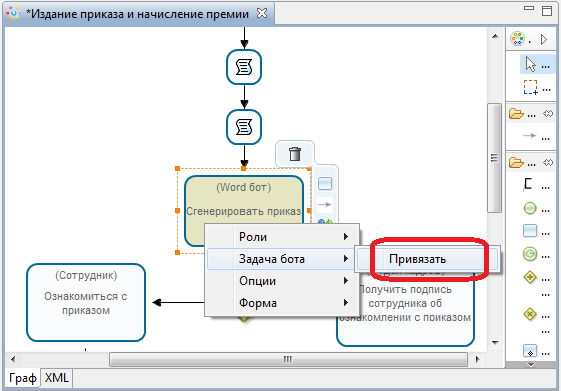Select the Ознакомиться с приказом task node
This screenshot has width=561, height=391.
tap(86, 303)
